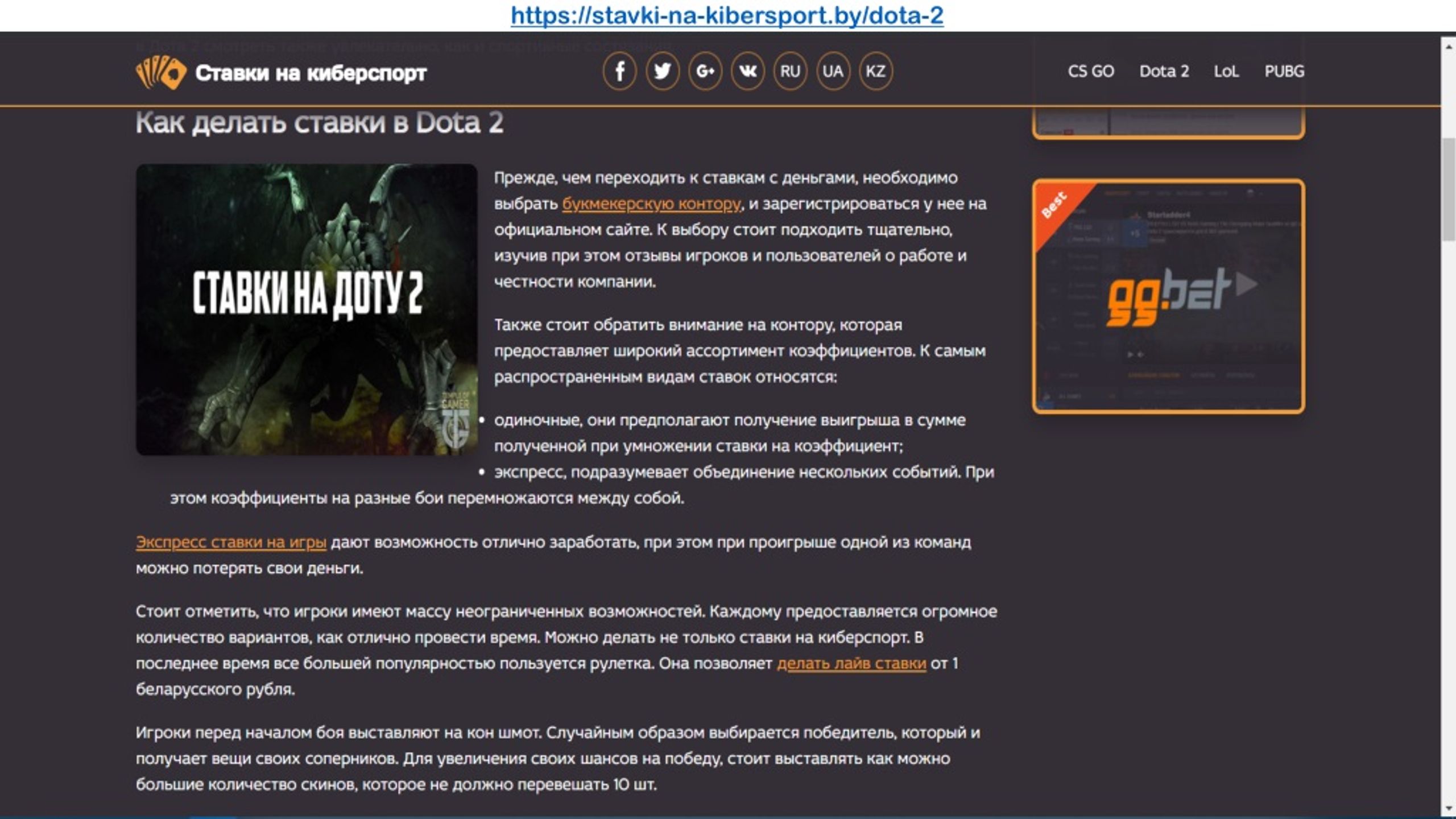Click the heading Как делать ставки в Dota 2
1456x819 pixels.
click(319, 123)
